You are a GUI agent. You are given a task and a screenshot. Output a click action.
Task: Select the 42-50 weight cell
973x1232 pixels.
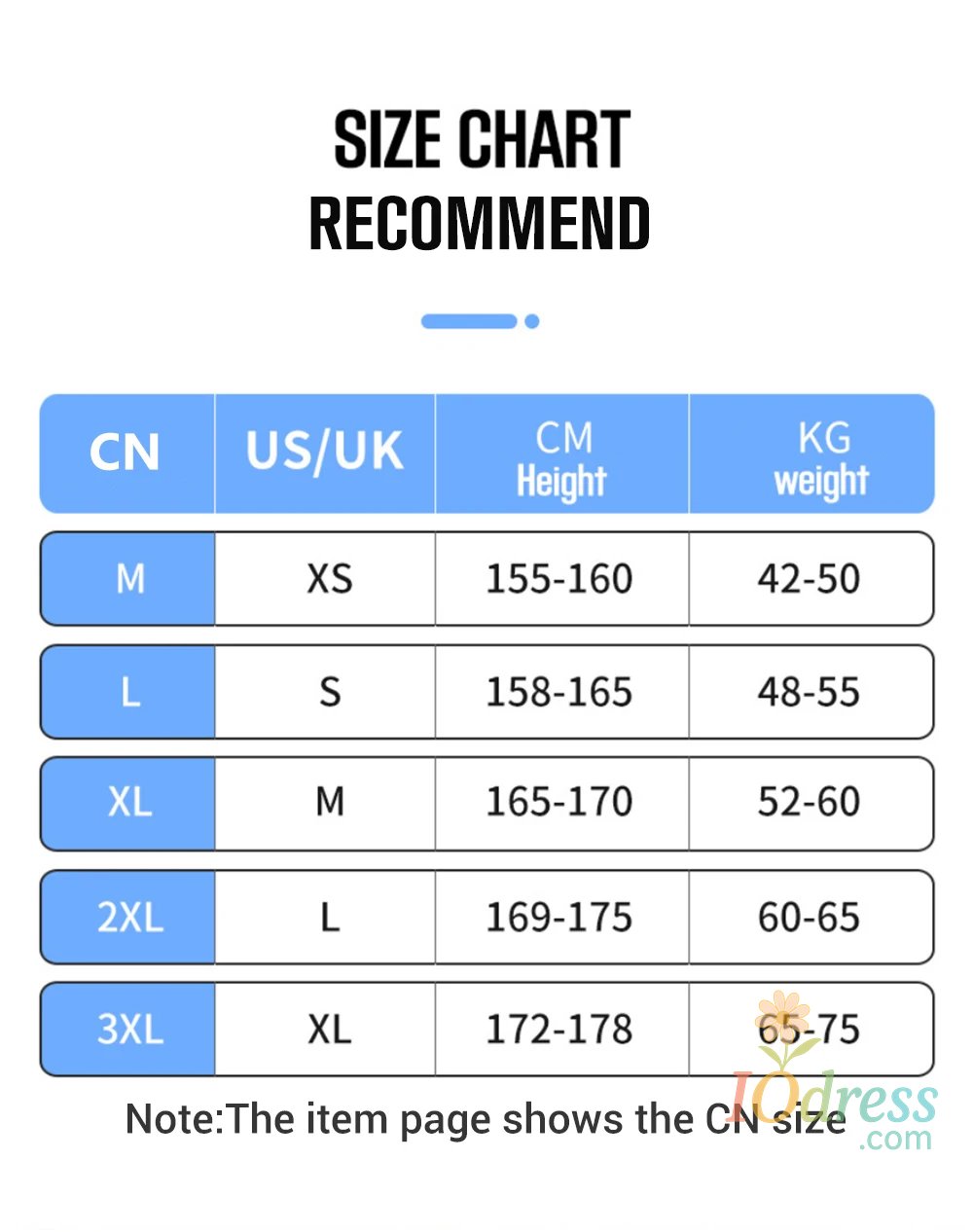(x=809, y=579)
